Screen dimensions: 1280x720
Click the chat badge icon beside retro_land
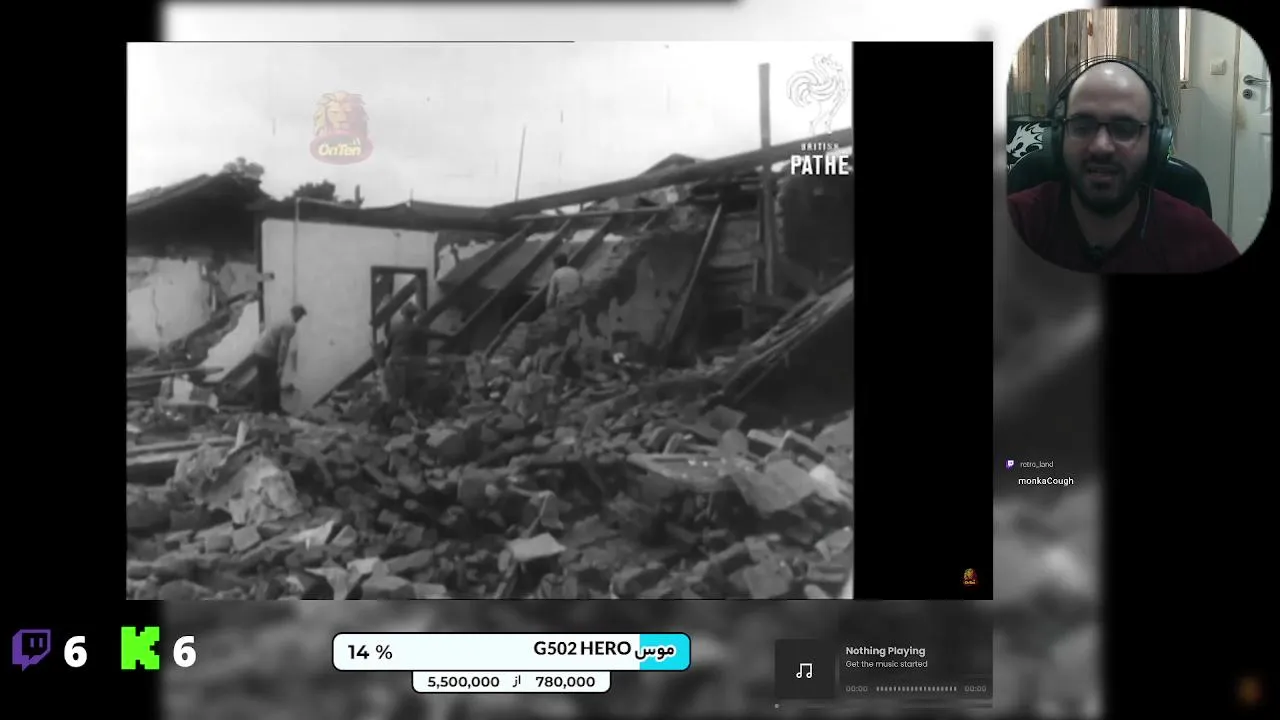[1010, 464]
